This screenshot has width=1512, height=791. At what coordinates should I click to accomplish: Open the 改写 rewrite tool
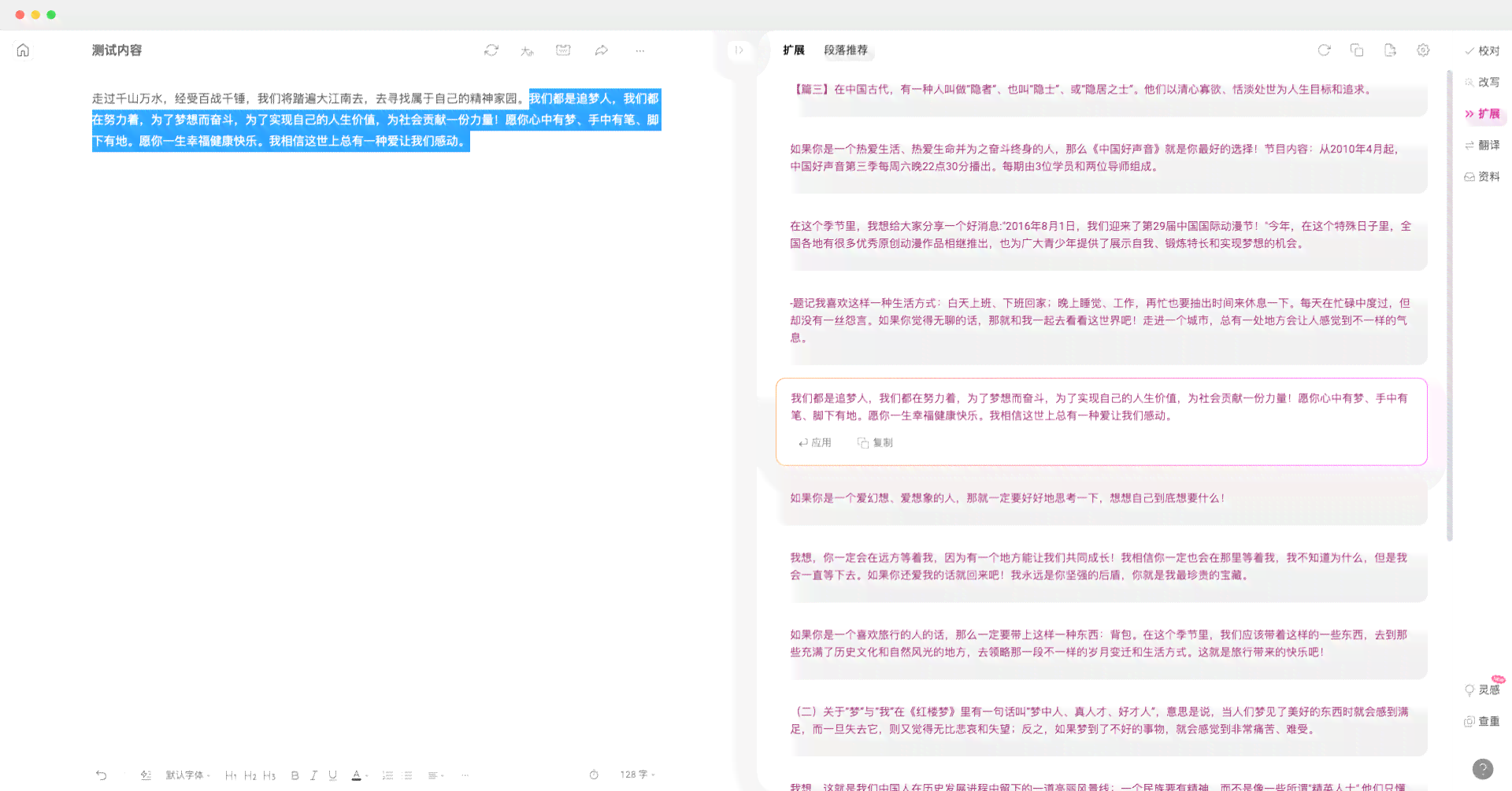pyautogui.click(x=1482, y=82)
